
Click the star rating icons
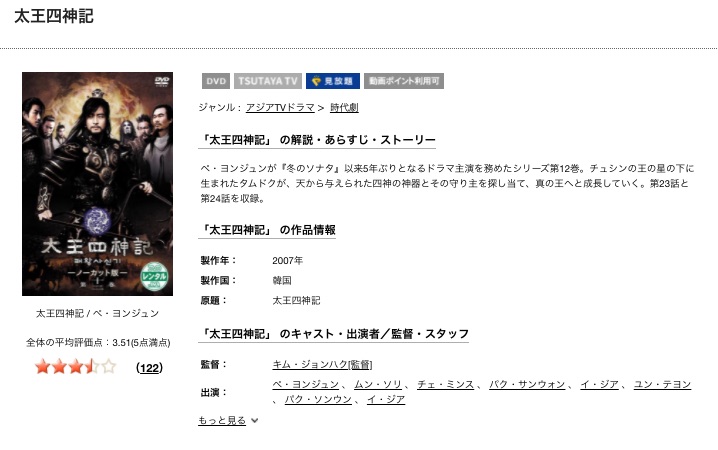[x=76, y=367]
